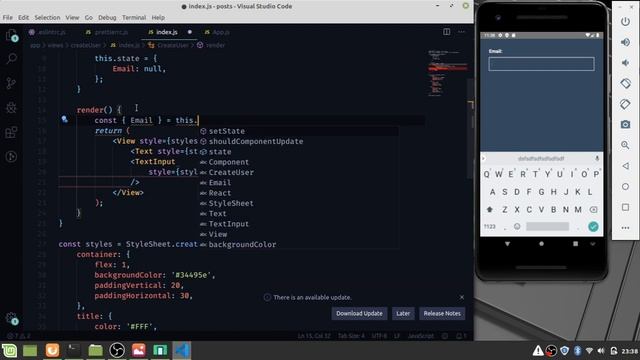Open the Edit menu
Screen dimensions: 640x360
[x=24, y=18]
